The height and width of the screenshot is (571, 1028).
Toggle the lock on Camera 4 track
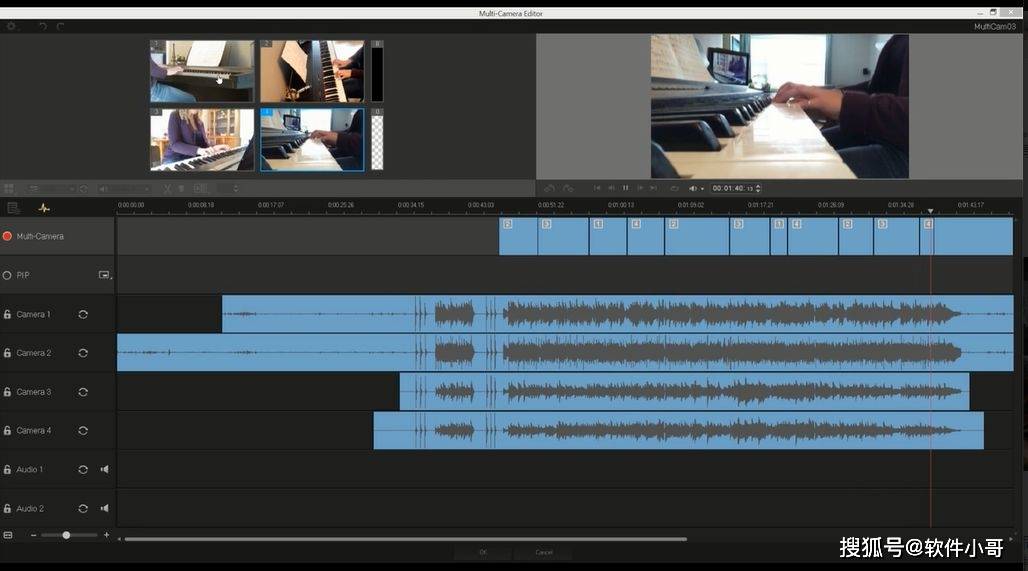pos(7,431)
